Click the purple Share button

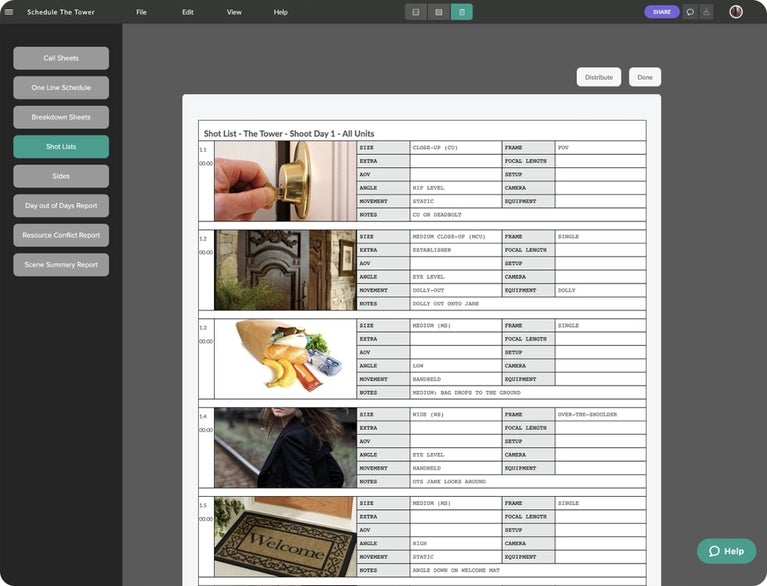(x=662, y=12)
